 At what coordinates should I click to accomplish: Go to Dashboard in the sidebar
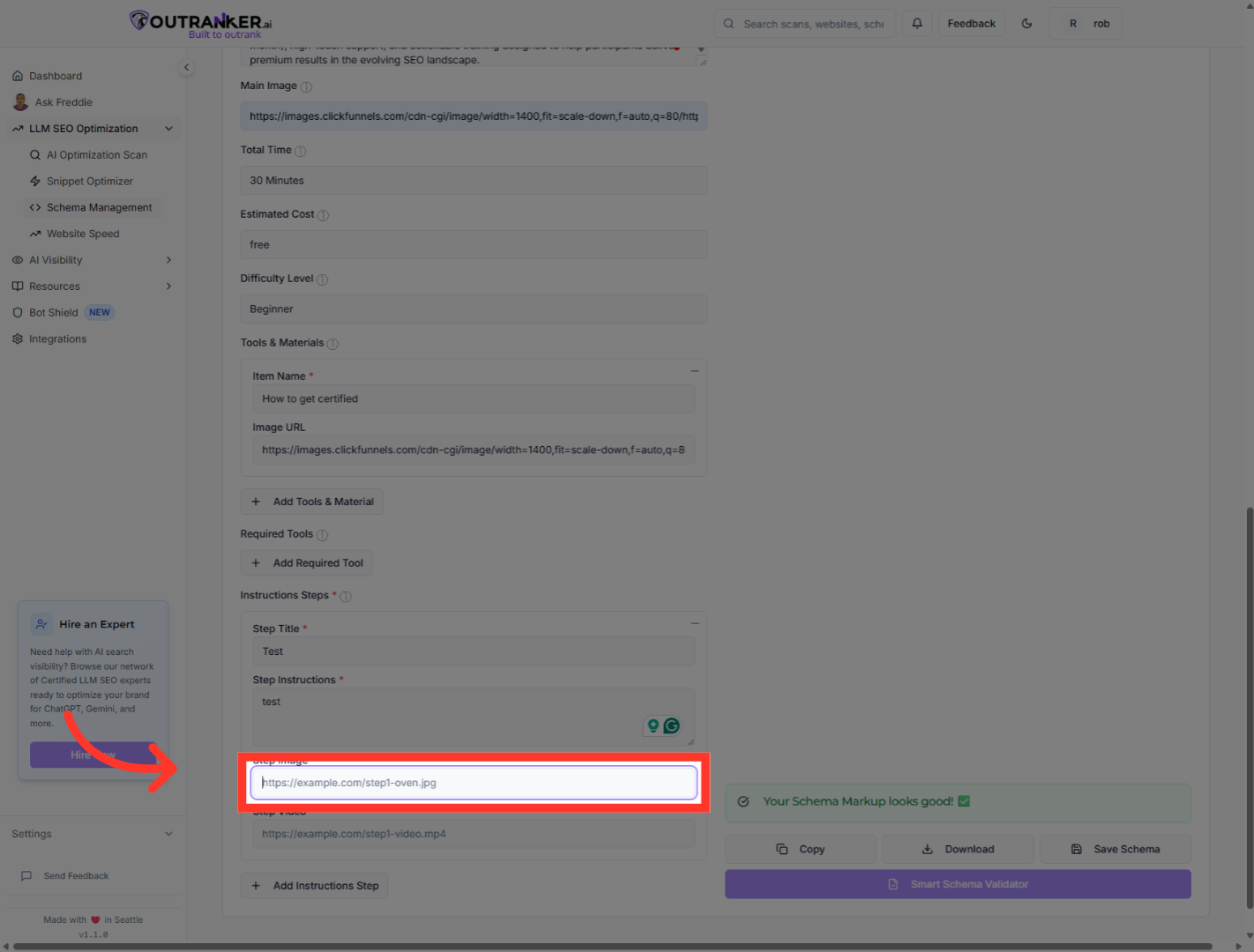pyautogui.click(x=56, y=76)
